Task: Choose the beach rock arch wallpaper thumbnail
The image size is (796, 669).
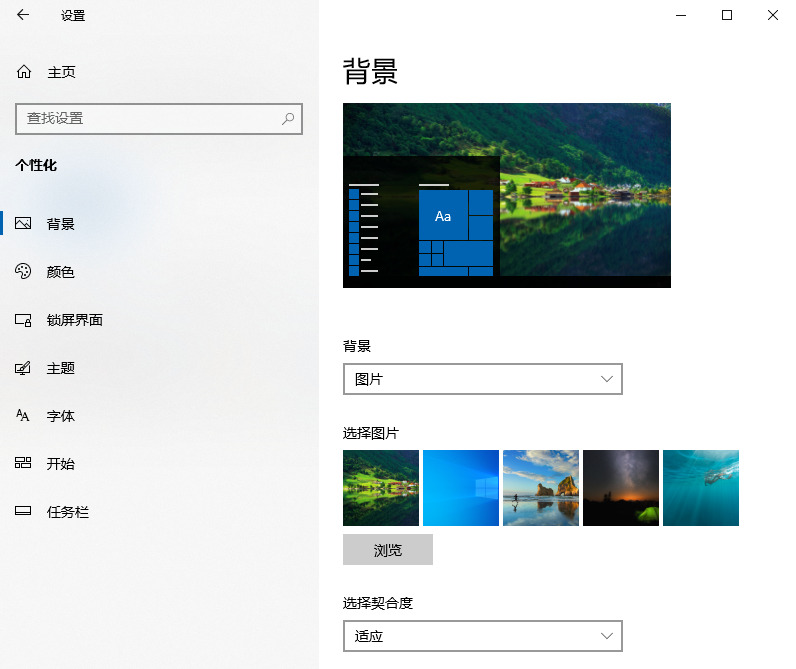Action: pos(541,488)
